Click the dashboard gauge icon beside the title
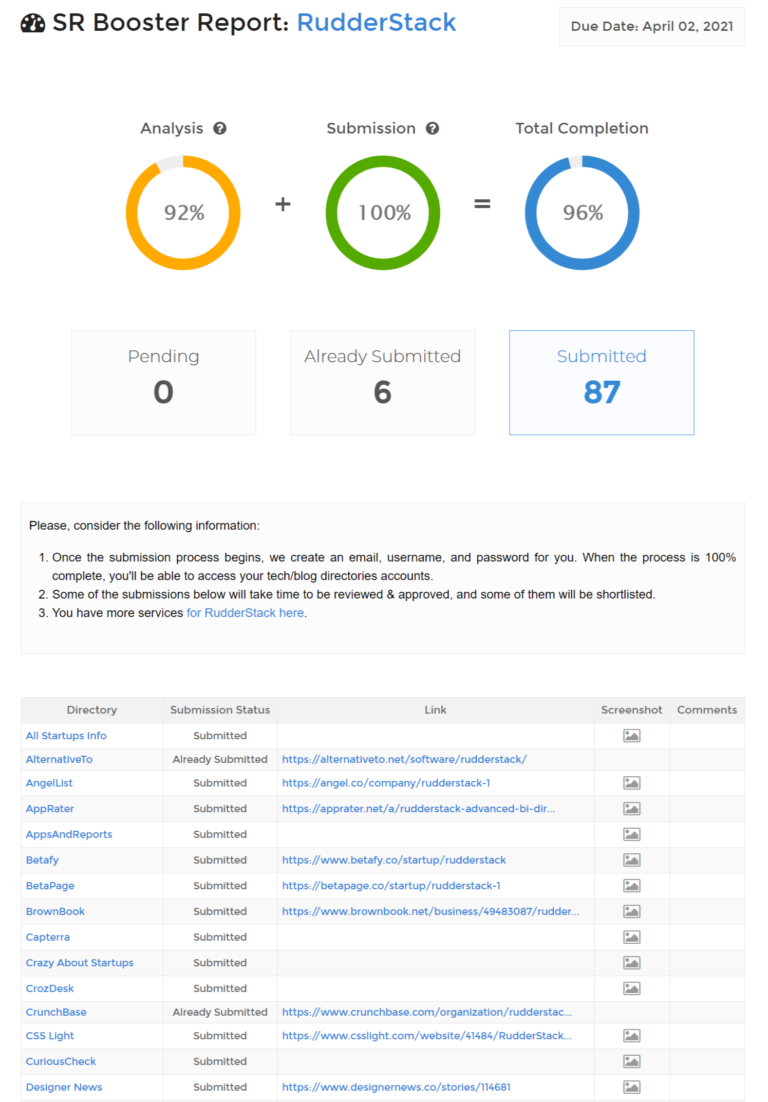Viewport: 768px width, 1102px height. (32, 24)
